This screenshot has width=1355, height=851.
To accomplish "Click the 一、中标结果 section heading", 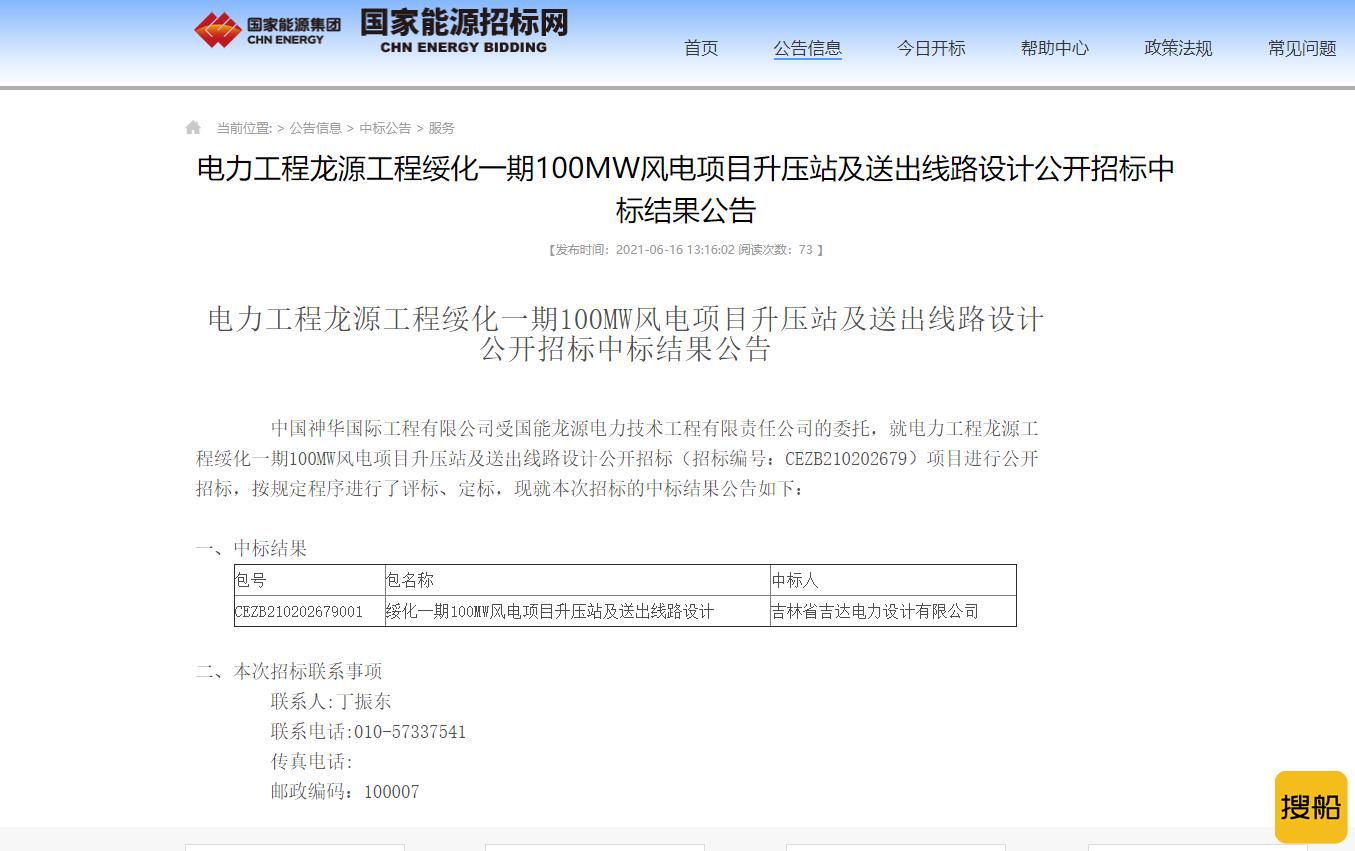I will [251, 548].
